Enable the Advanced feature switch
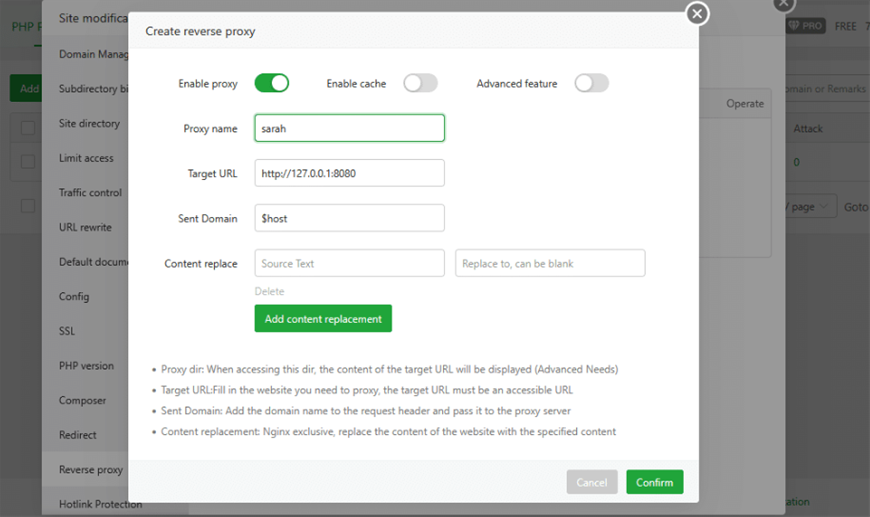The width and height of the screenshot is (870, 517). pyautogui.click(x=591, y=83)
